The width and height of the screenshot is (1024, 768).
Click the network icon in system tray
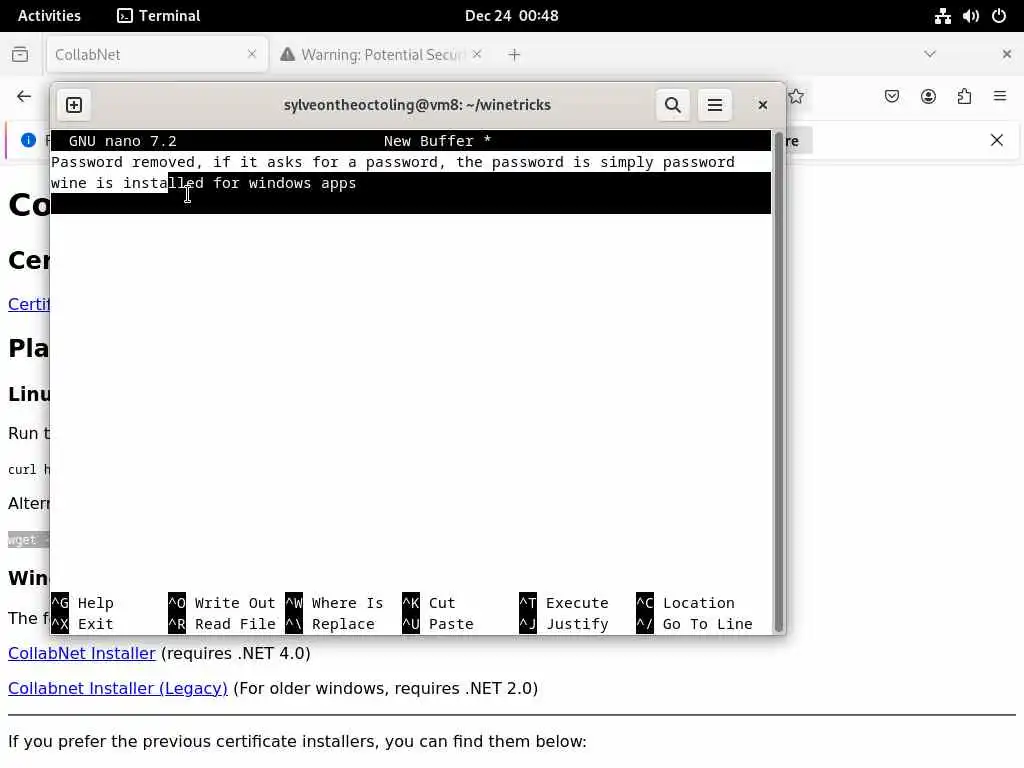[x=942, y=16]
